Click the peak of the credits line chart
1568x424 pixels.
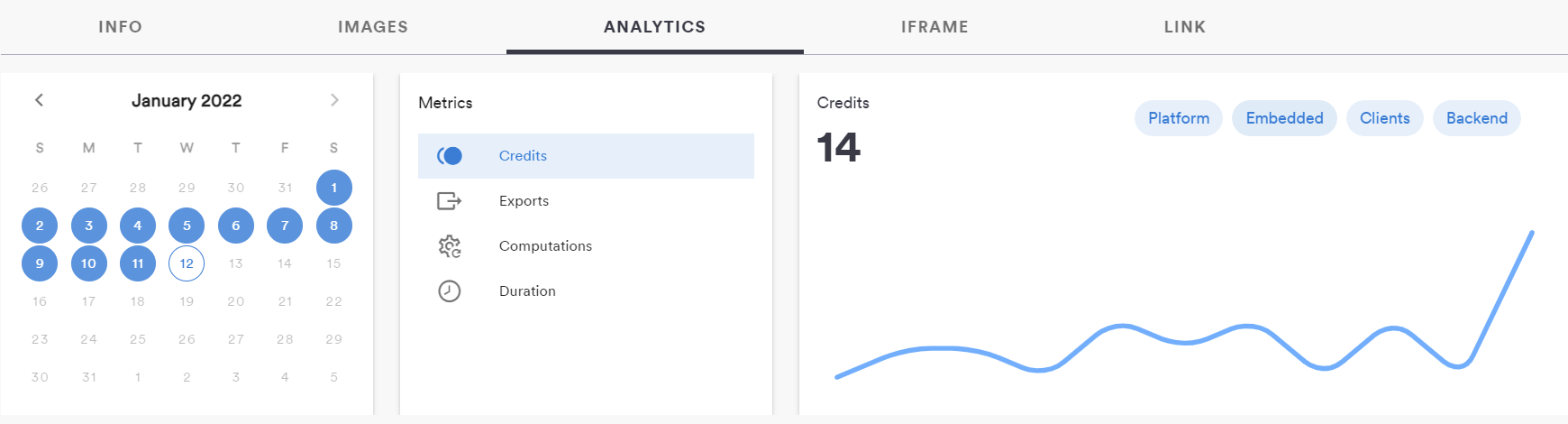[x=1531, y=234]
